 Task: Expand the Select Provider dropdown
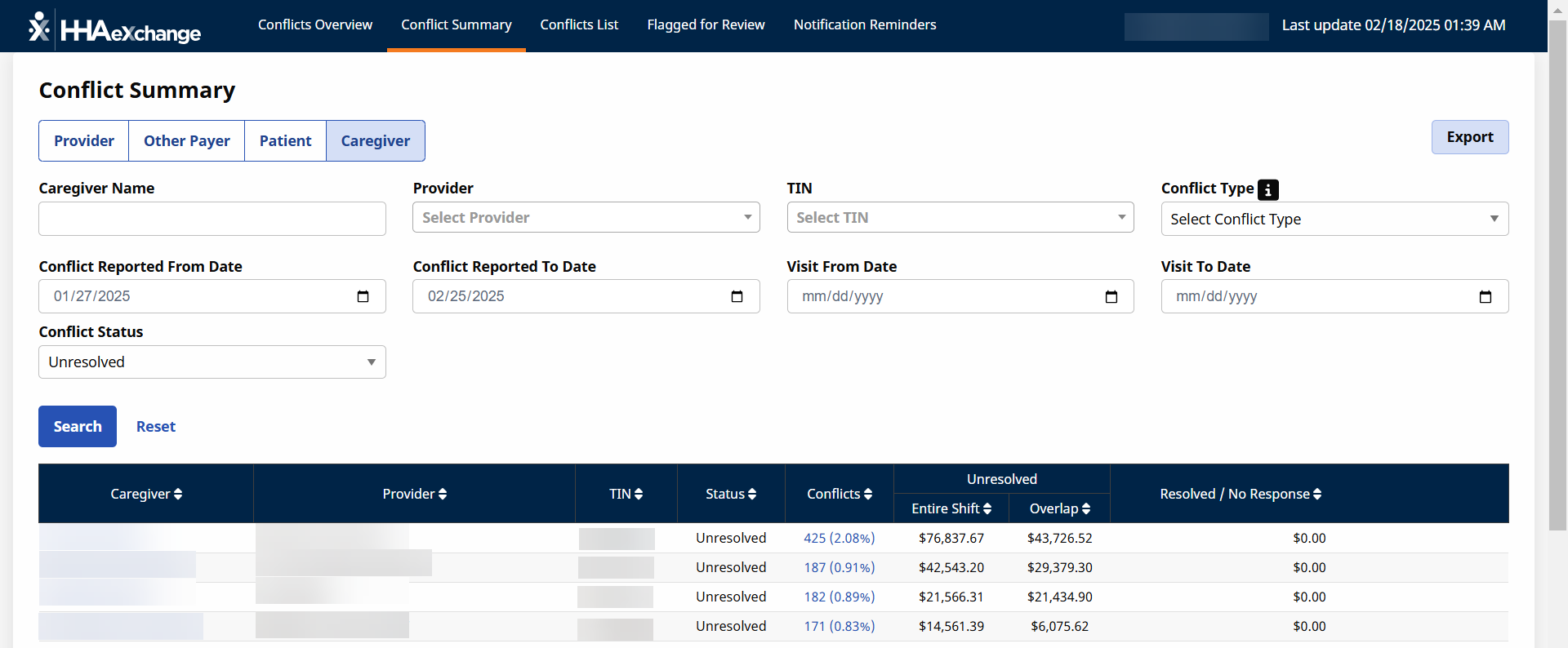[586, 218]
